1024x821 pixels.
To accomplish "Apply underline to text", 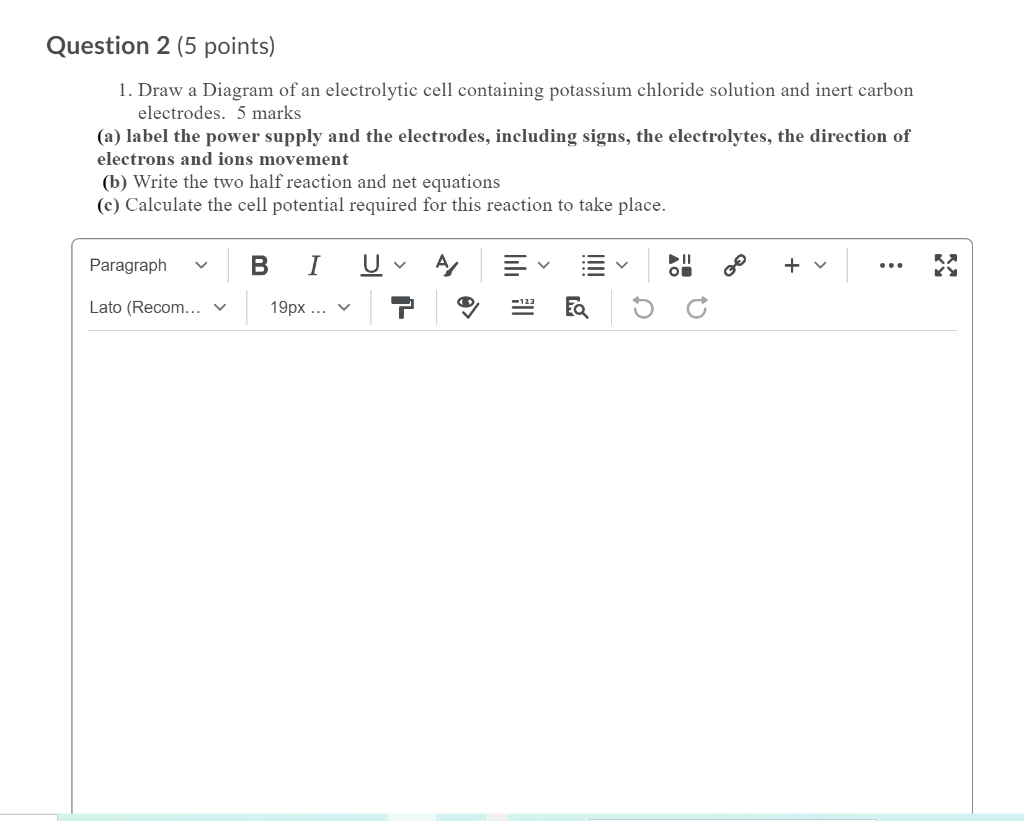I will [371, 265].
